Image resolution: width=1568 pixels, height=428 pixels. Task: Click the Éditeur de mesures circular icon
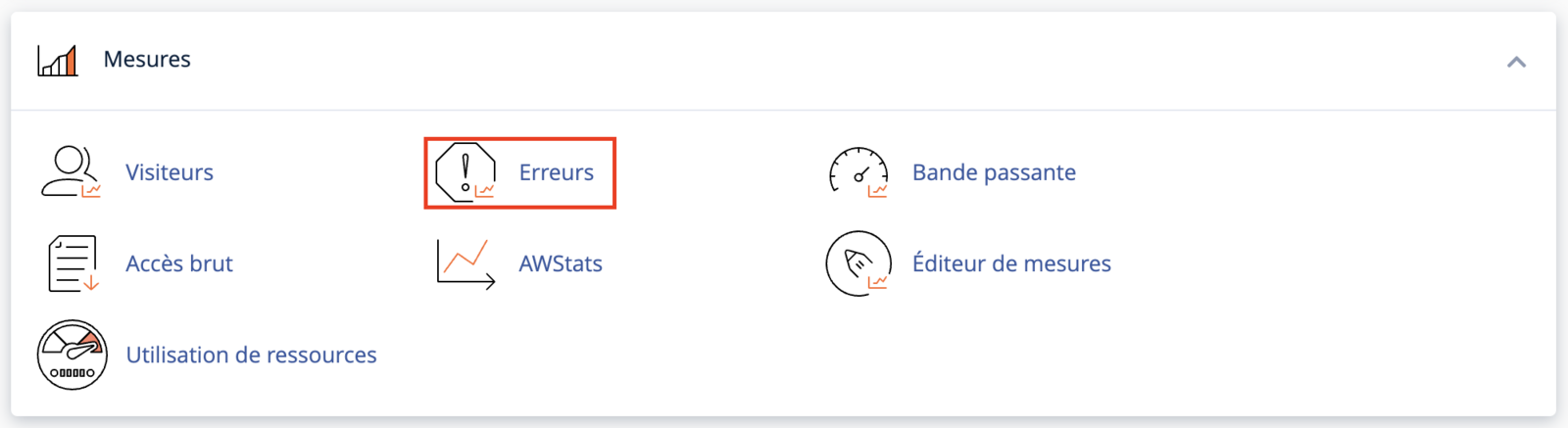(858, 263)
